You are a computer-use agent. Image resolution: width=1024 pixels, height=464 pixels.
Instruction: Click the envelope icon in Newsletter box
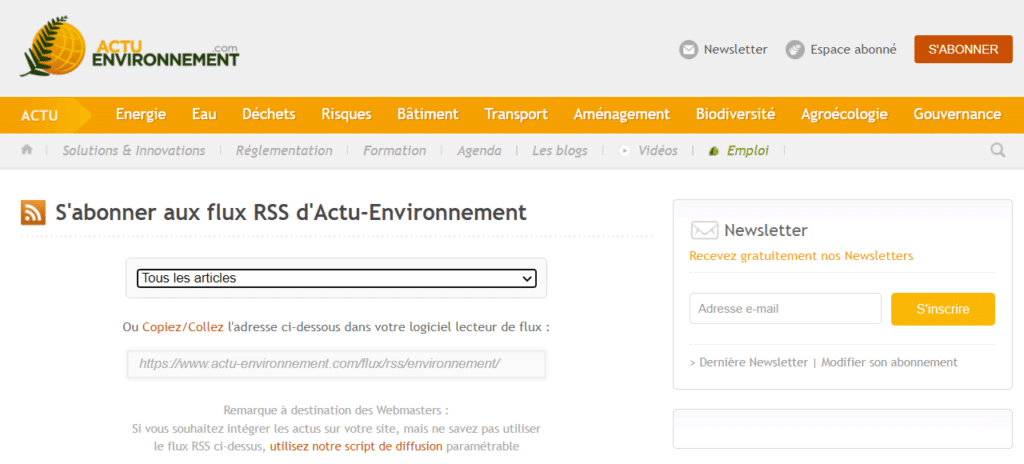tap(704, 231)
